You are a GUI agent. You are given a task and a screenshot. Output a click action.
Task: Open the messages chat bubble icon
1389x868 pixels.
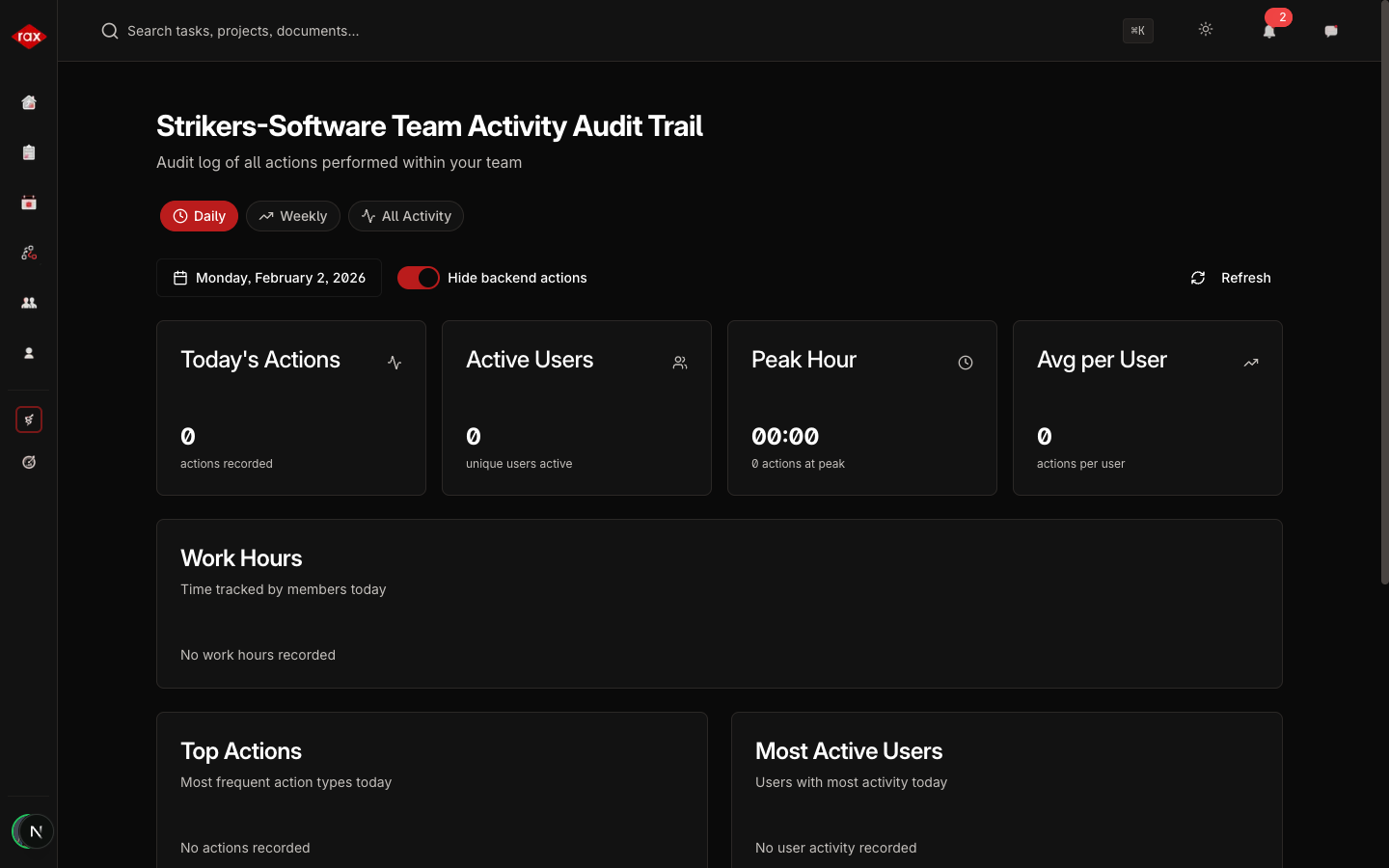coord(1330,31)
